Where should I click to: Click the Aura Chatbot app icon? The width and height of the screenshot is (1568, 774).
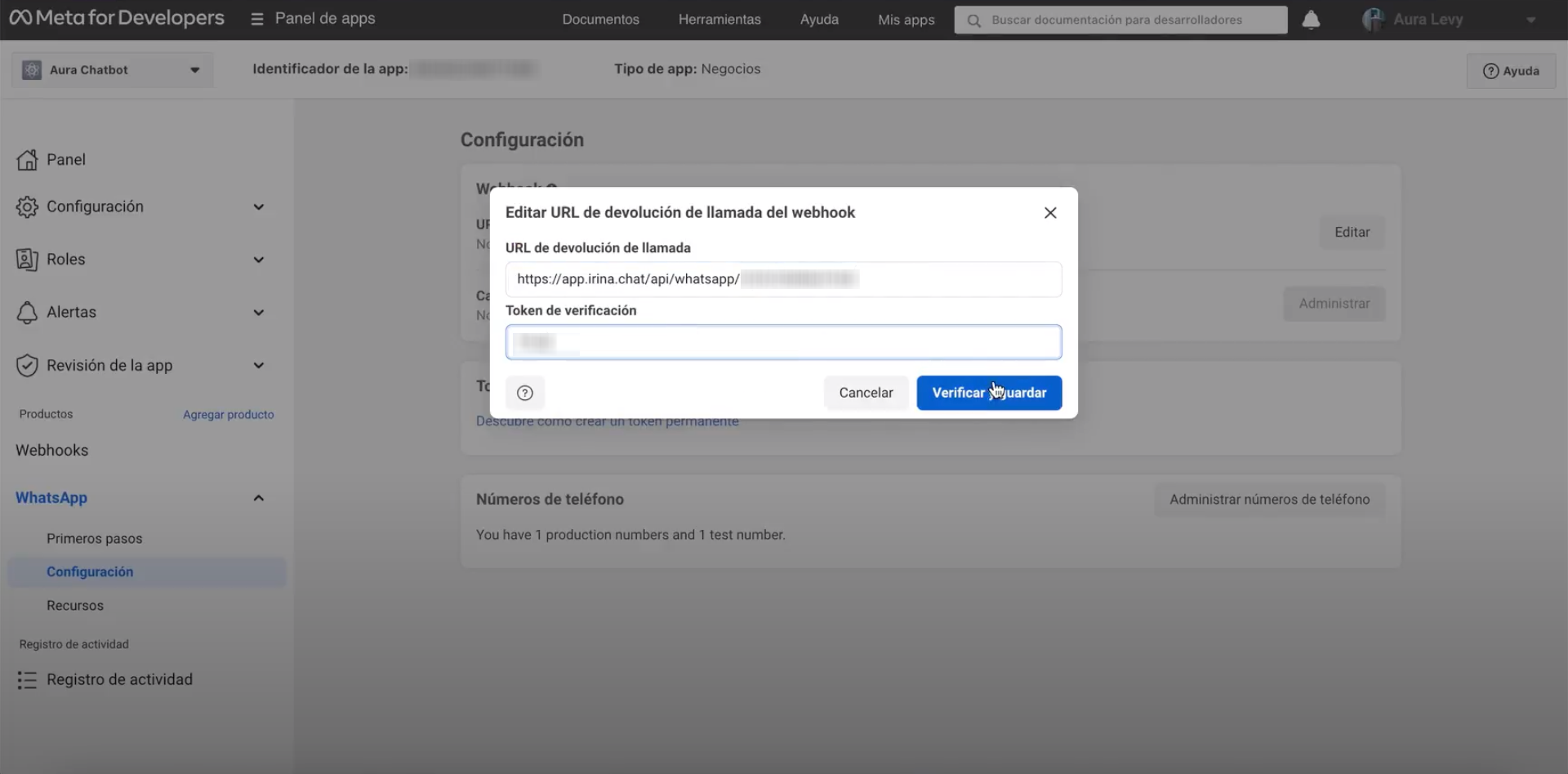click(32, 70)
